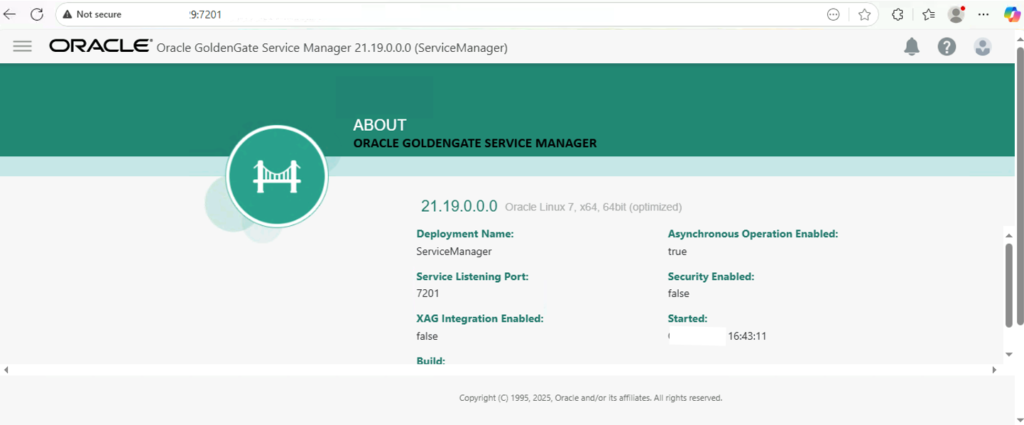This screenshot has height=425, width=1024.
Task: Open the browser profile picture
Action: coord(956,14)
